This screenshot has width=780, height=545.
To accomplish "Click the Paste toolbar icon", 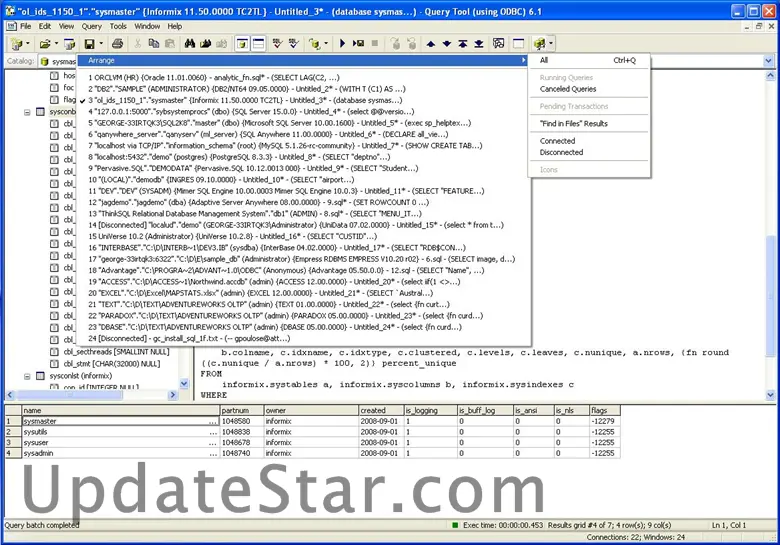I will (x=170, y=44).
